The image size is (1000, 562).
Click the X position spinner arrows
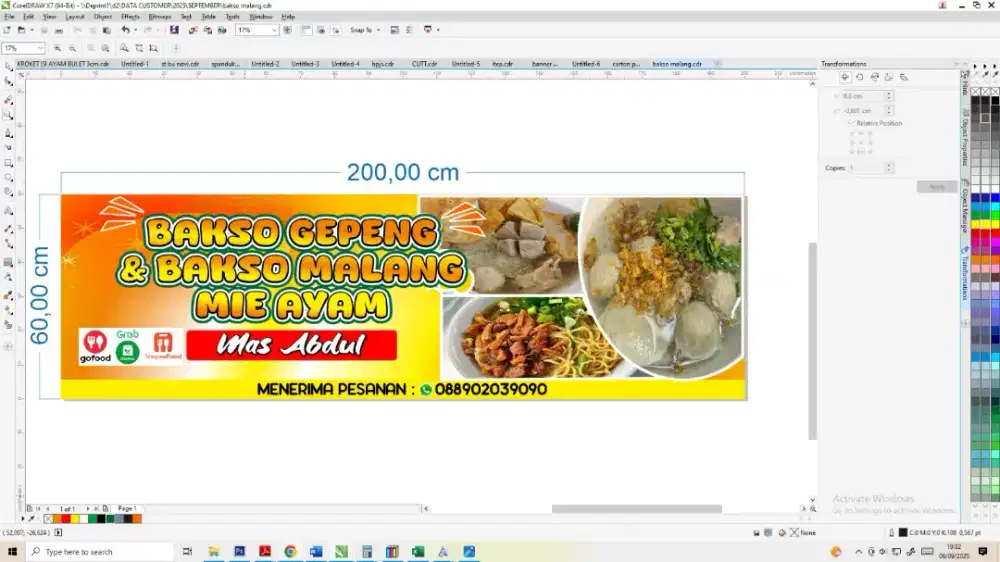889,96
